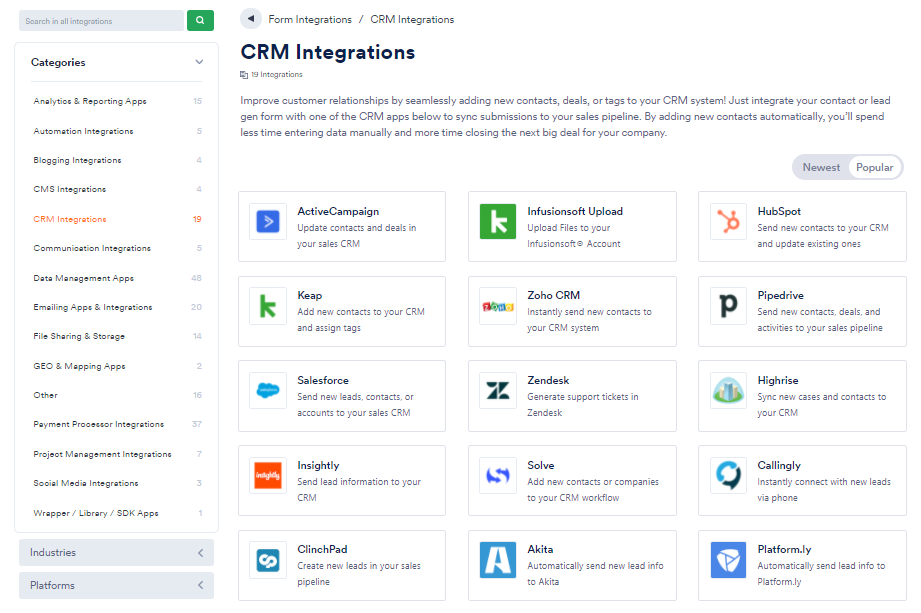Click Keap's 'Add new contacts' description

click(361, 319)
